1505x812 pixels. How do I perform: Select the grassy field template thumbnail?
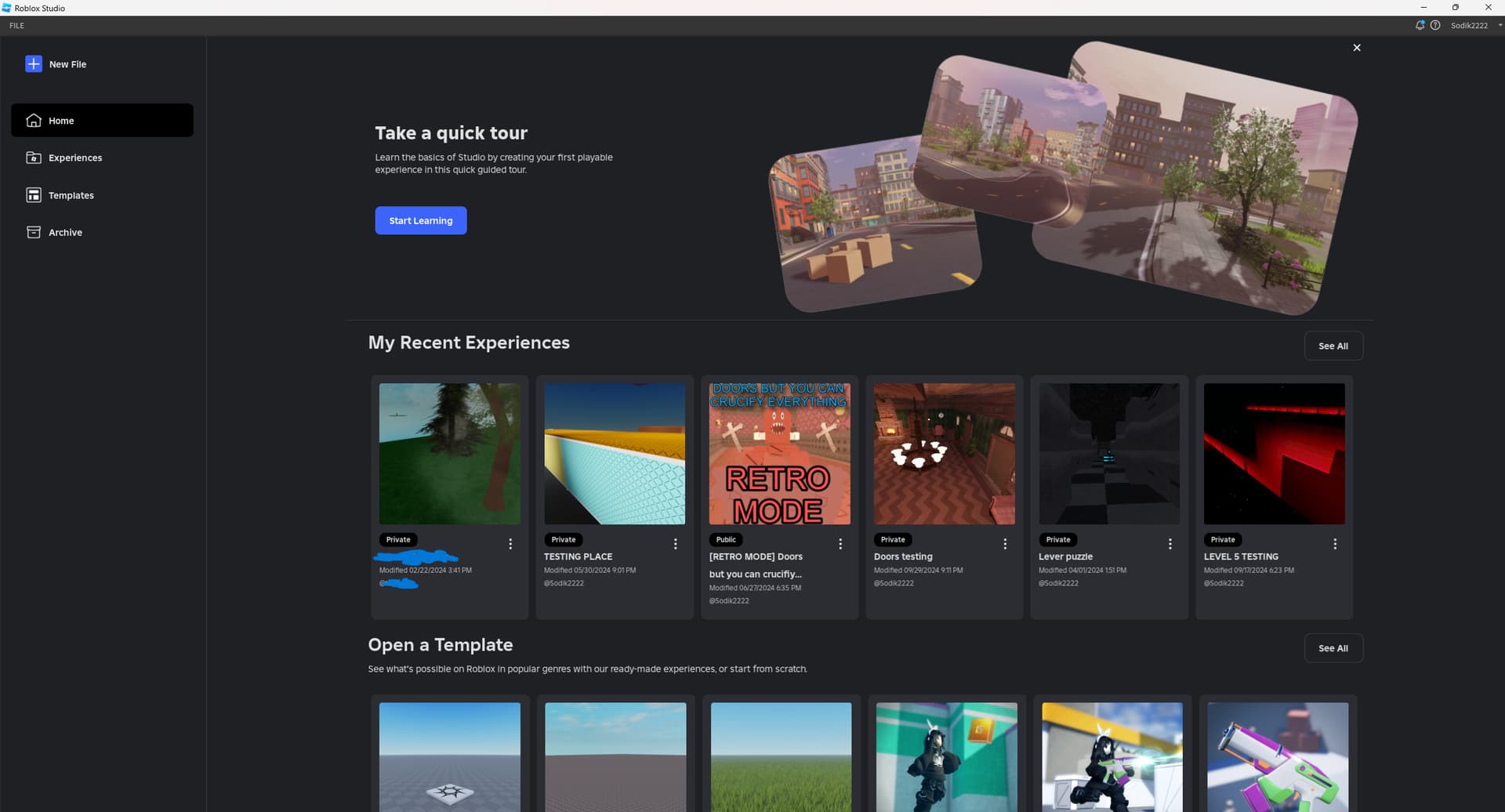point(782,757)
